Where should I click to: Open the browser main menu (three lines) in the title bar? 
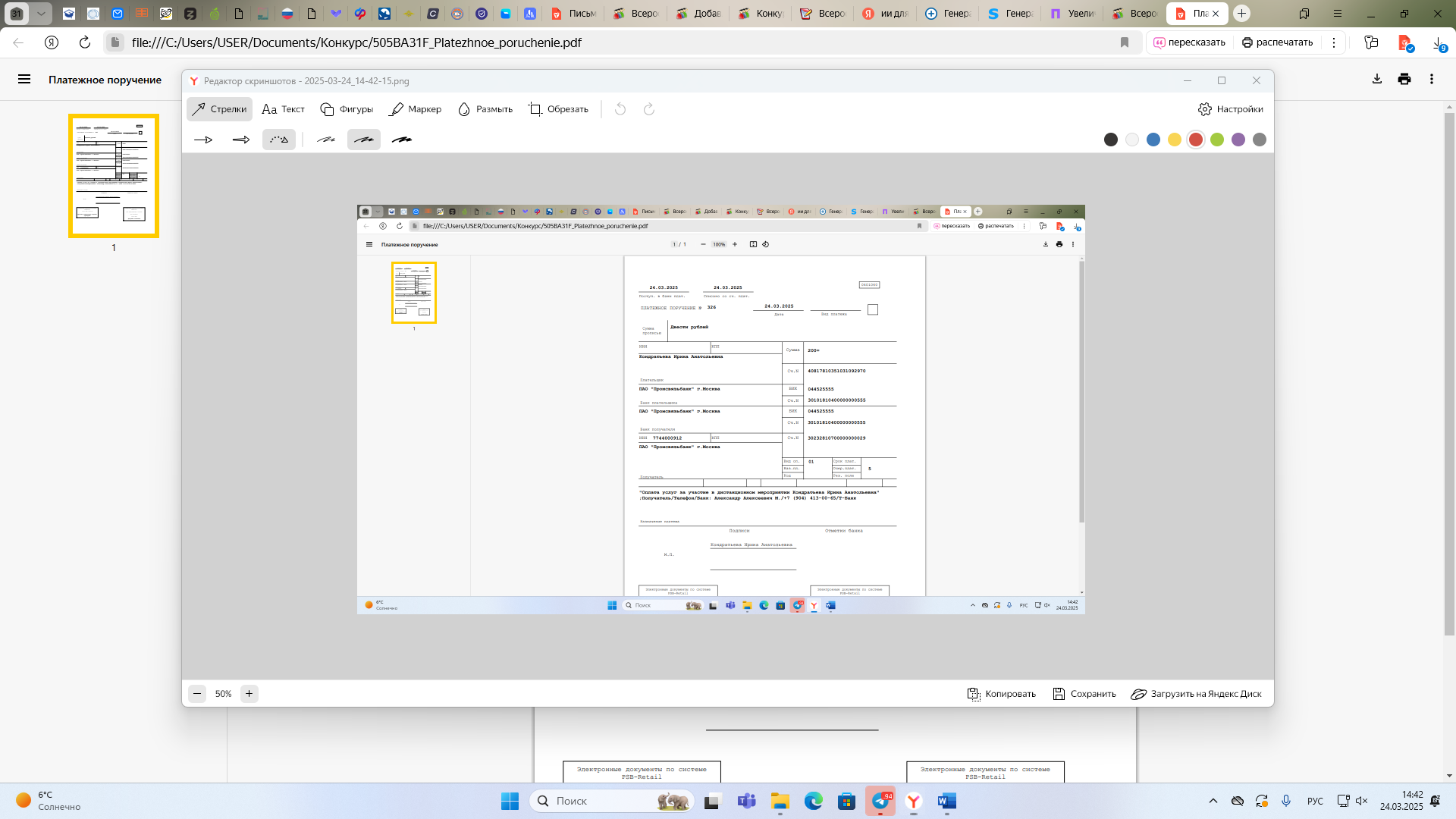(x=1338, y=14)
